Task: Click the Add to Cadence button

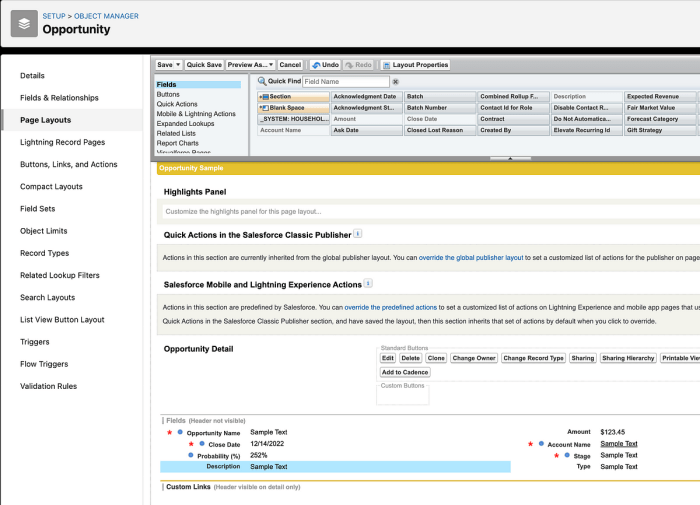Action: (x=405, y=372)
